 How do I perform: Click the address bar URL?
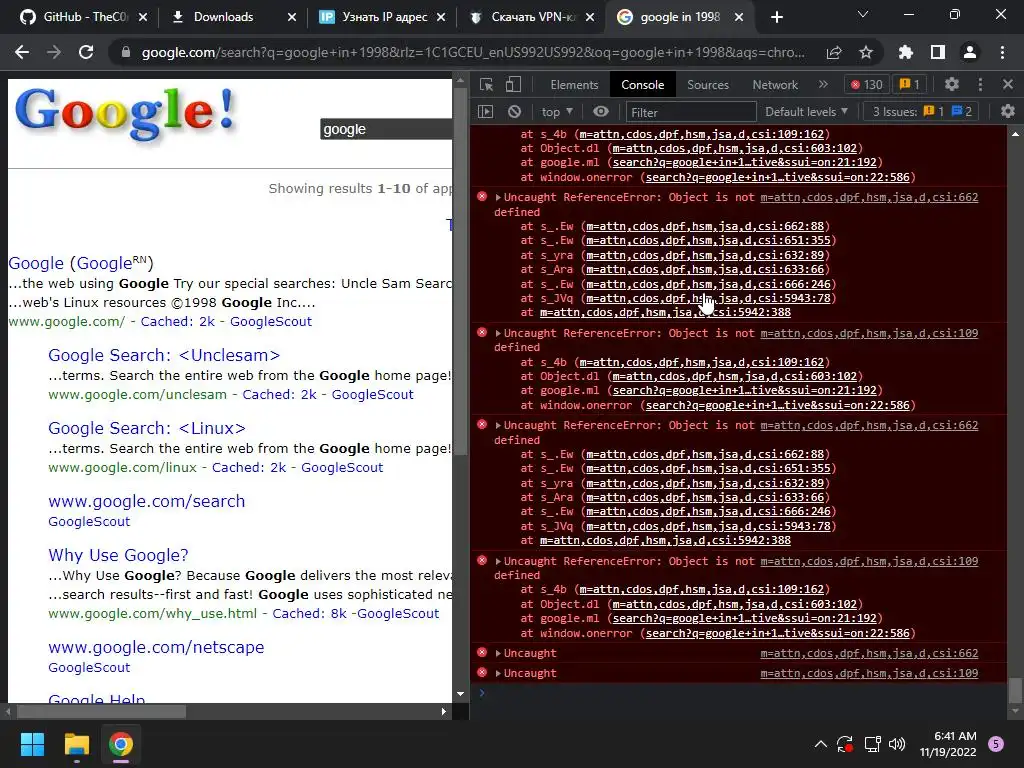[473, 52]
